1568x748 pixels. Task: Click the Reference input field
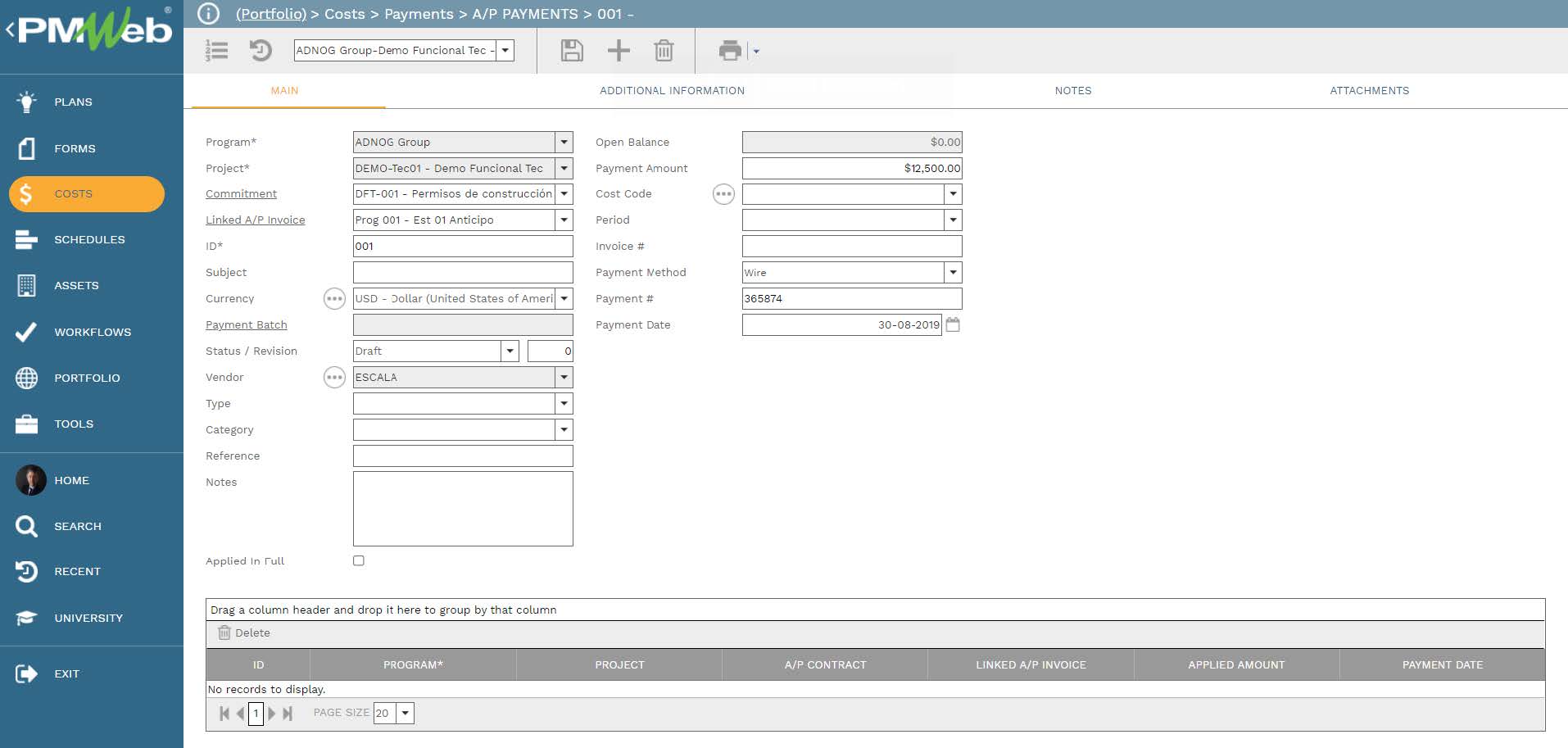(x=463, y=456)
